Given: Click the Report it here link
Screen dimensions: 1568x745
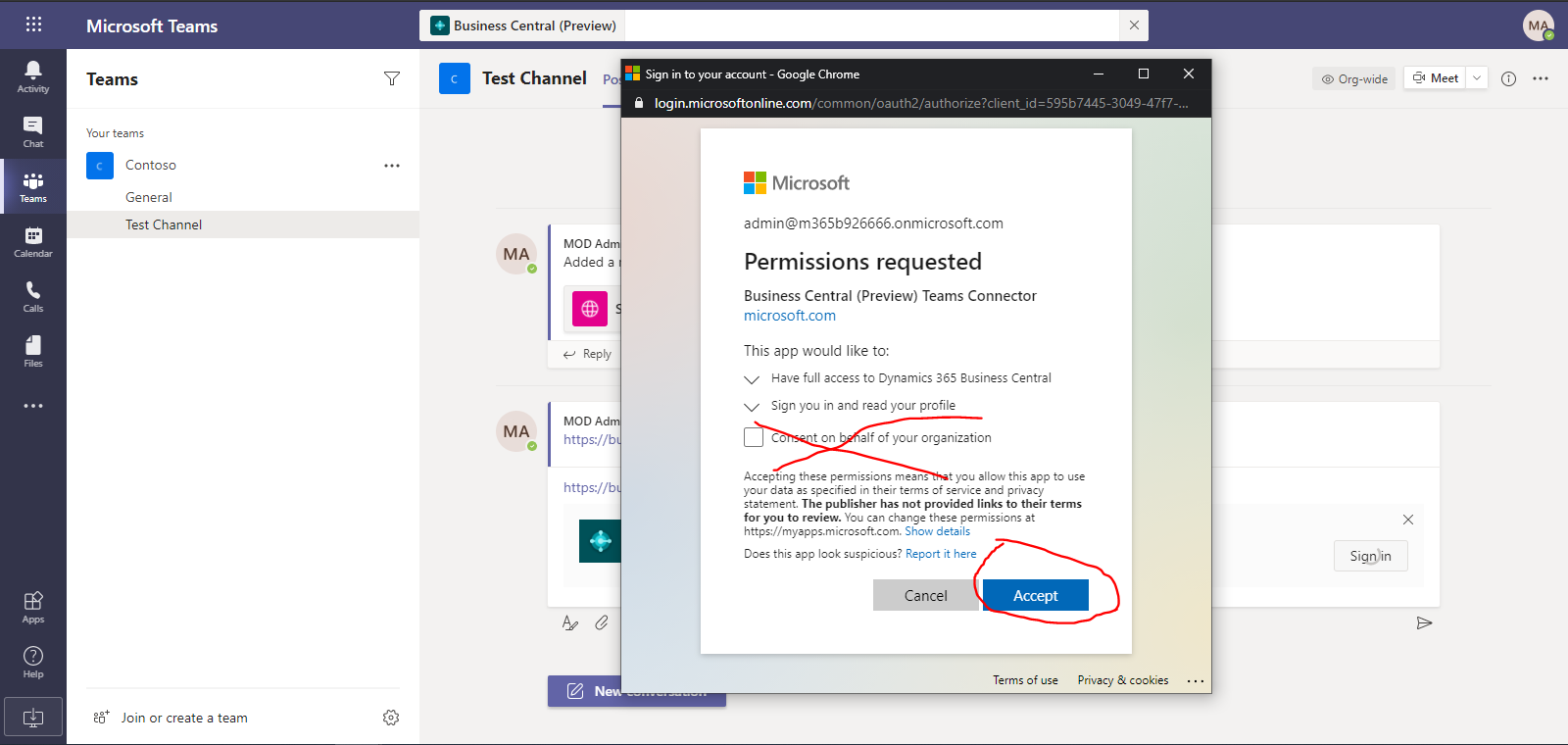Looking at the screenshot, I should pos(941,554).
